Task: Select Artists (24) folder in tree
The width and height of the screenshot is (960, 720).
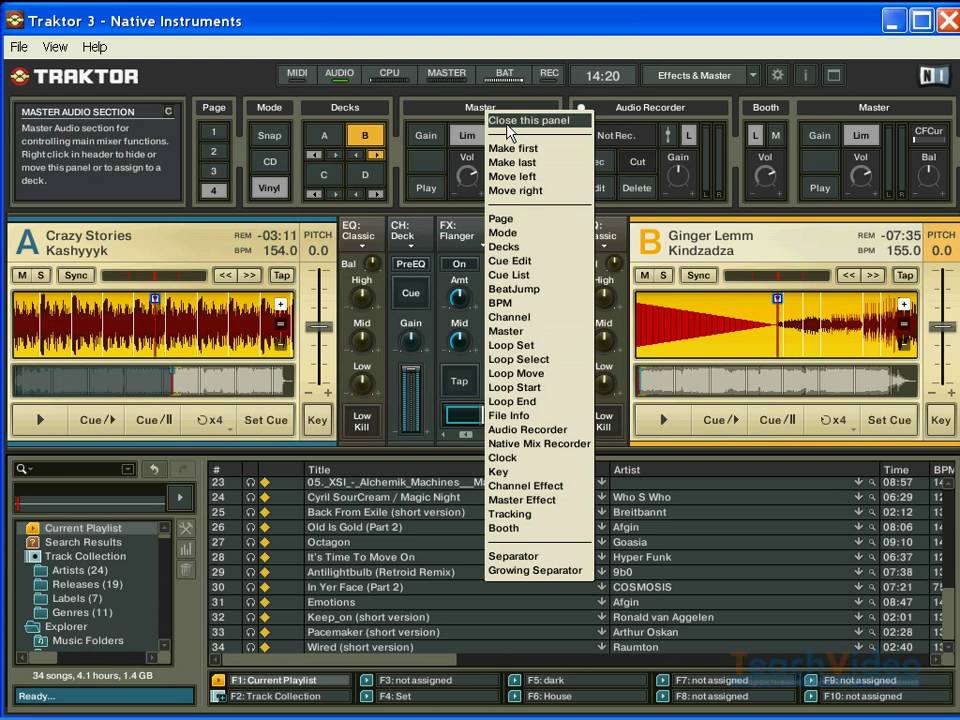Action: [x=80, y=570]
